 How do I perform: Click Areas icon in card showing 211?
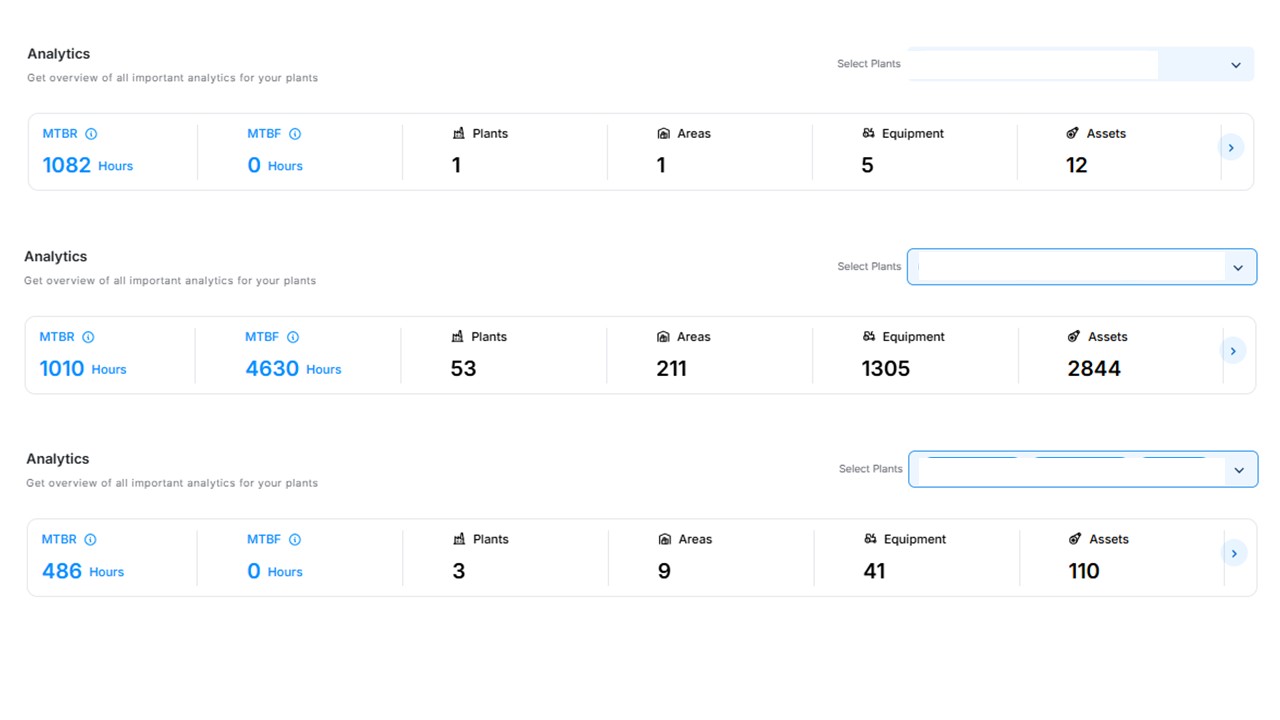point(663,337)
